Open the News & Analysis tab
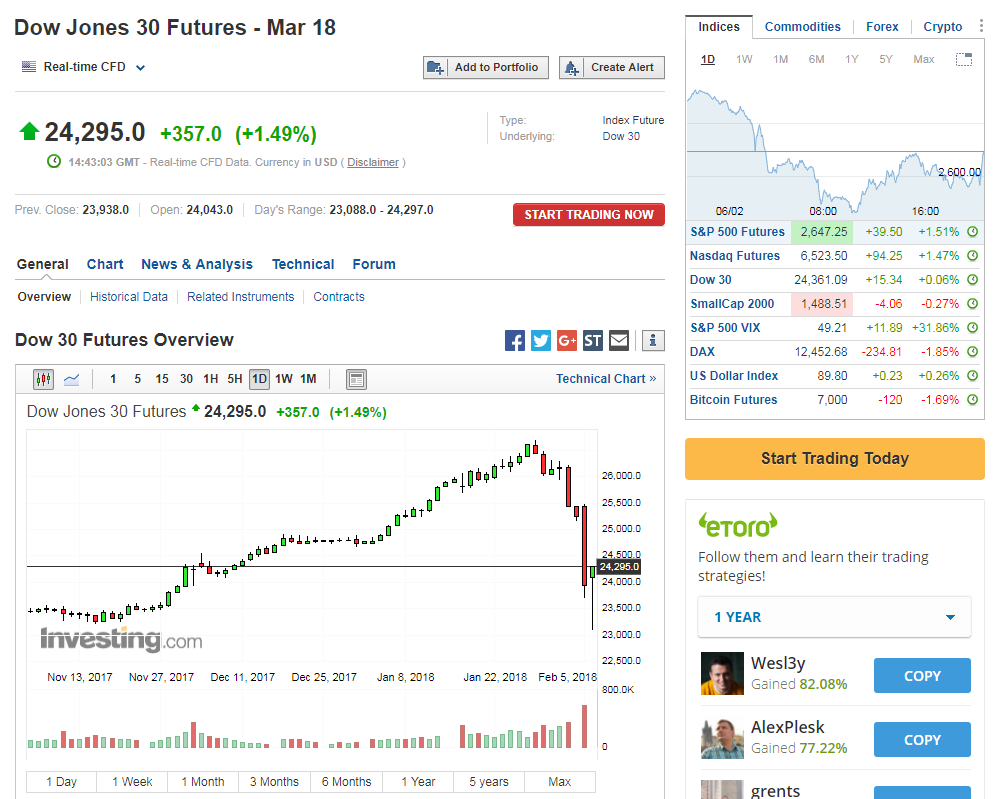The height and width of the screenshot is (799, 999). click(197, 264)
